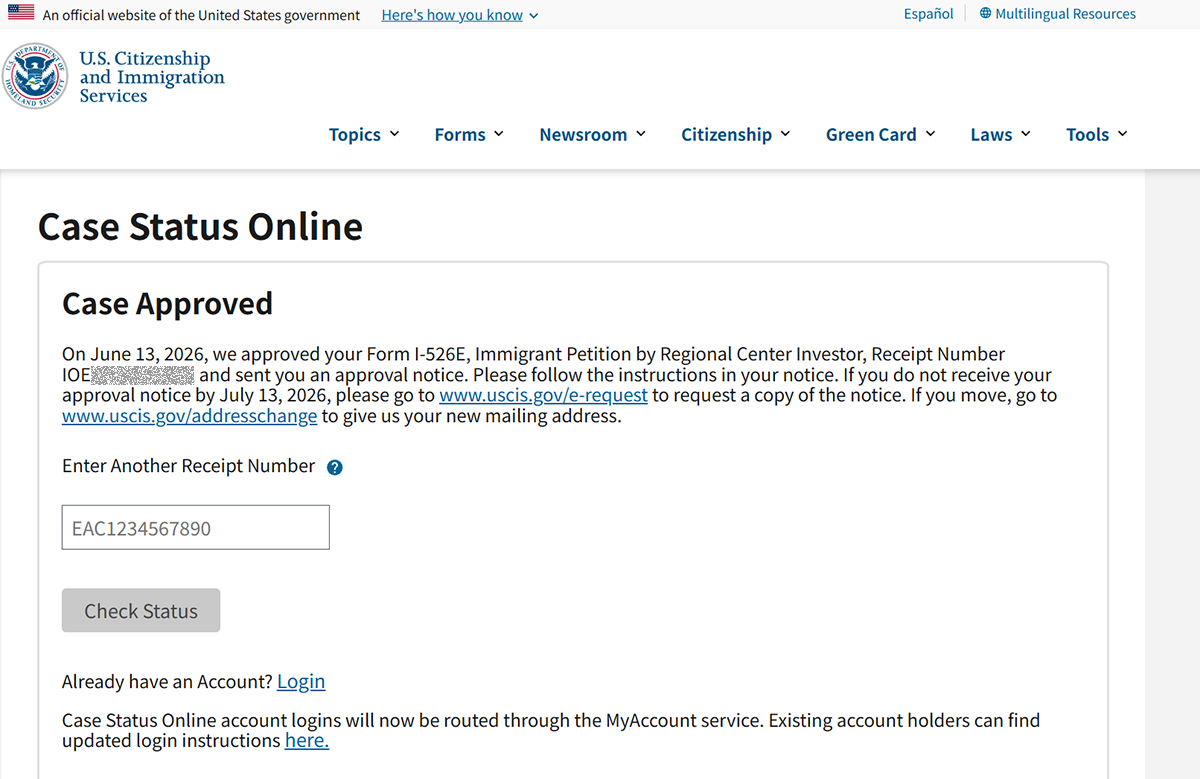The width and height of the screenshot is (1200, 779).
Task: Click the Login link
Action: click(x=301, y=681)
